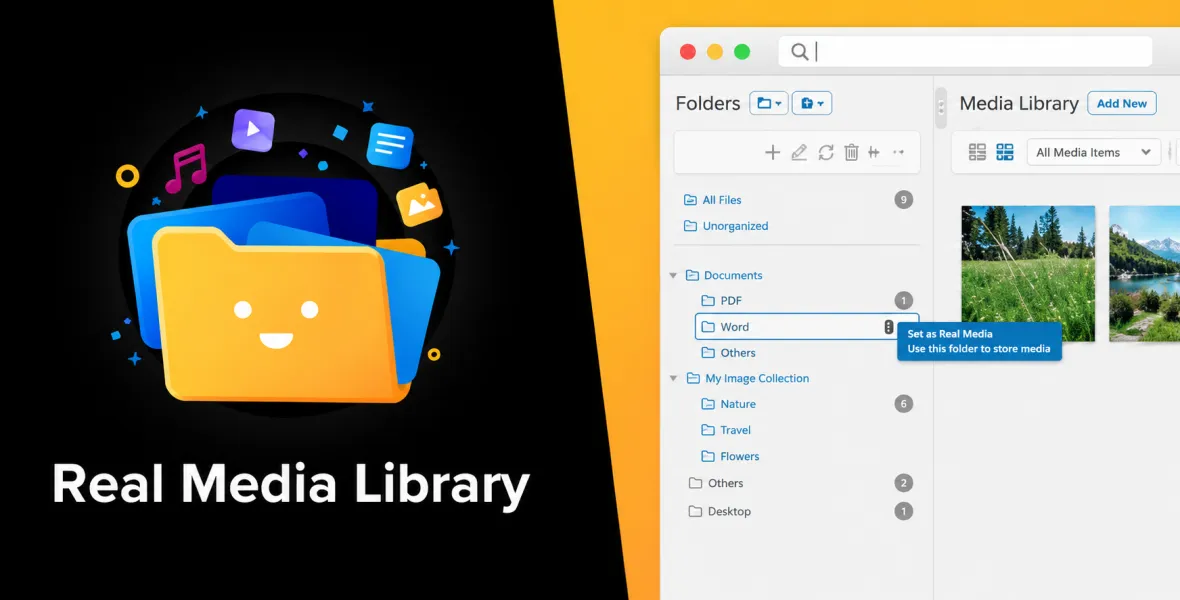The image size is (1180, 600).
Task: Select the My Image Collection folder
Action: [x=757, y=379]
